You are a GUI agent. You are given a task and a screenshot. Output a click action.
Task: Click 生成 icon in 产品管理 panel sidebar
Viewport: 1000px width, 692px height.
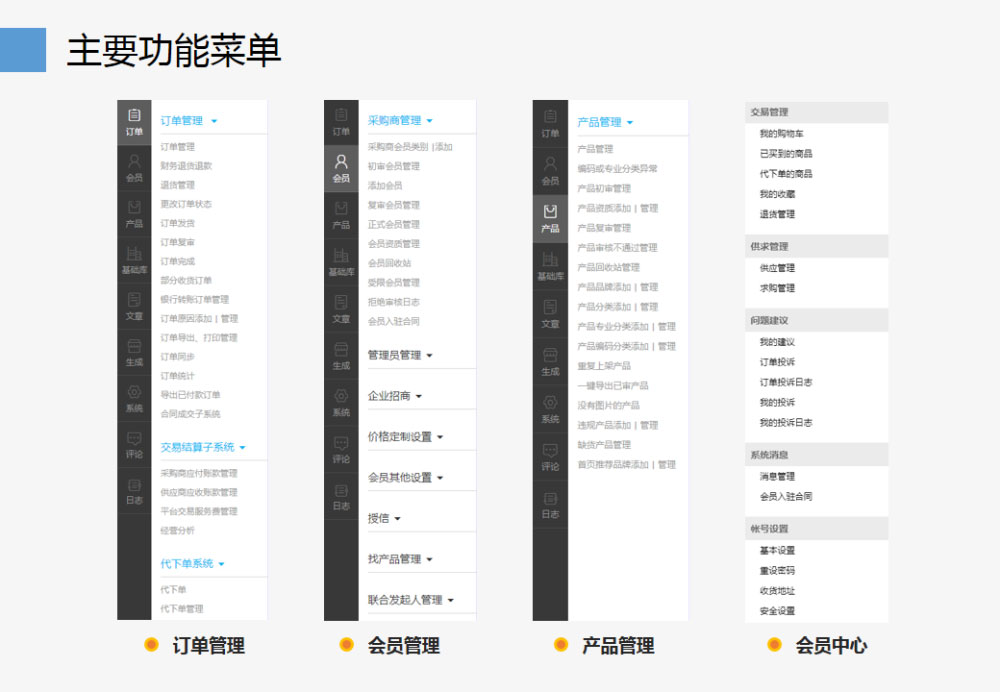[x=550, y=362]
